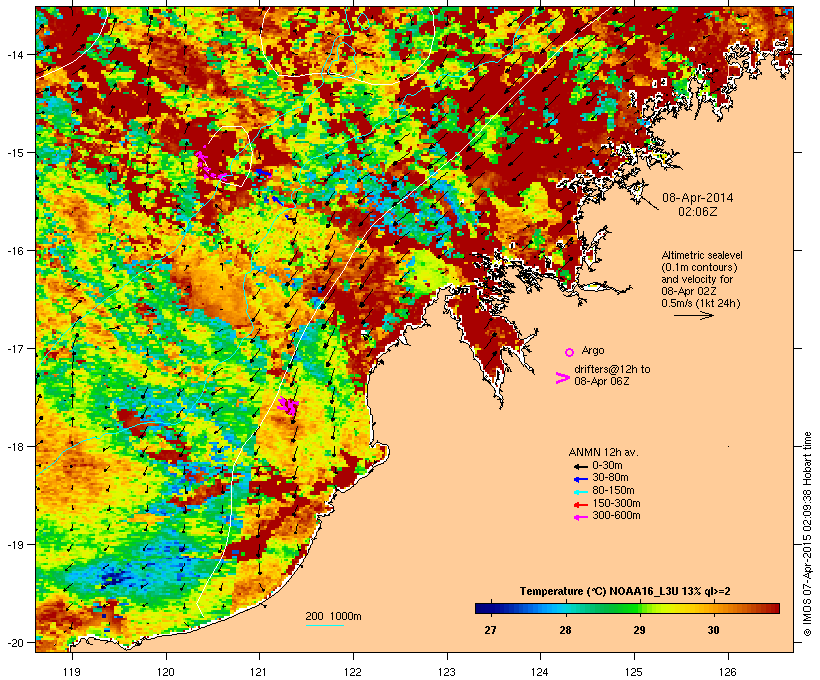Click the 'Altimetric sealevel' caption line

702,255
